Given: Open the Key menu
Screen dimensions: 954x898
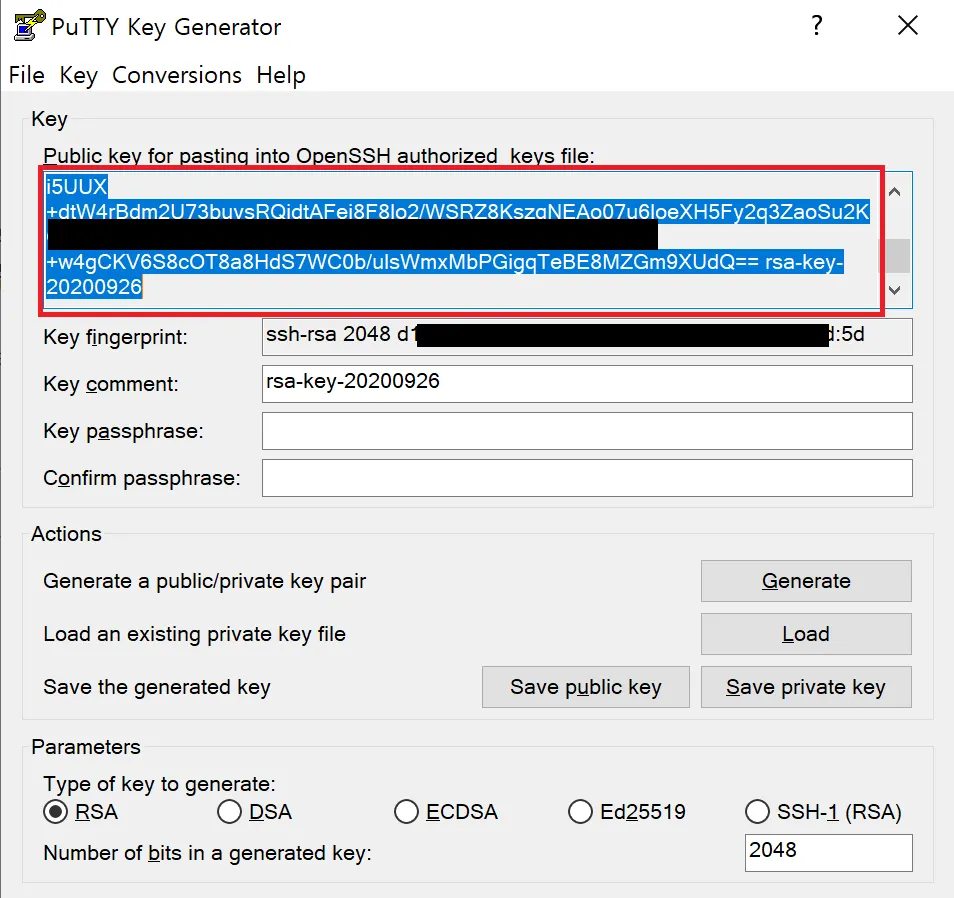Looking at the screenshot, I should point(78,75).
